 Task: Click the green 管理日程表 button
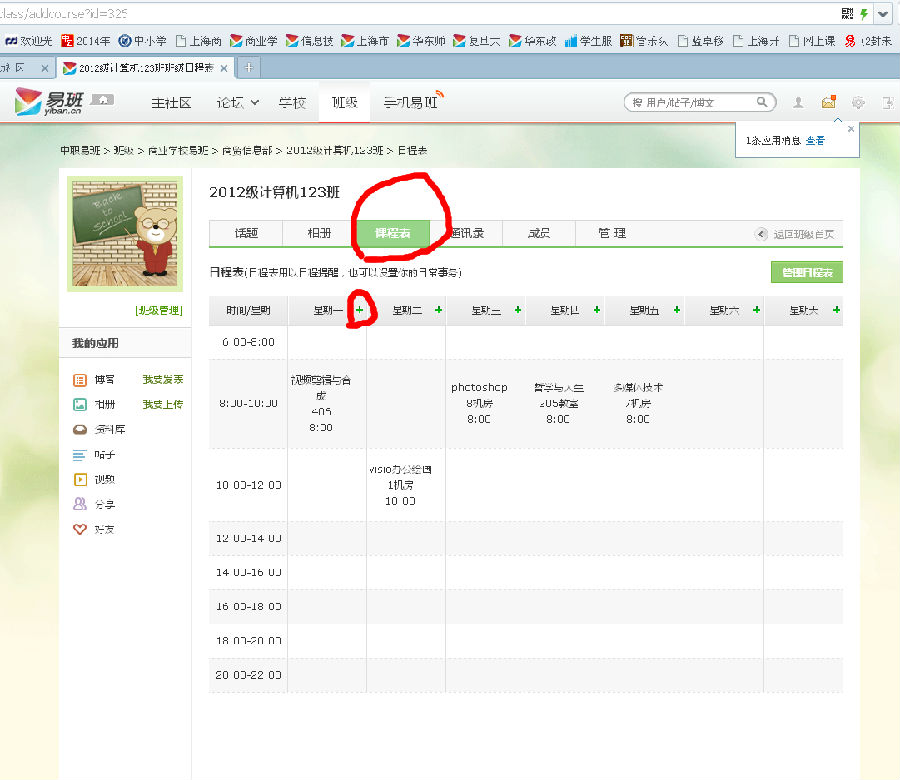[807, 272]
